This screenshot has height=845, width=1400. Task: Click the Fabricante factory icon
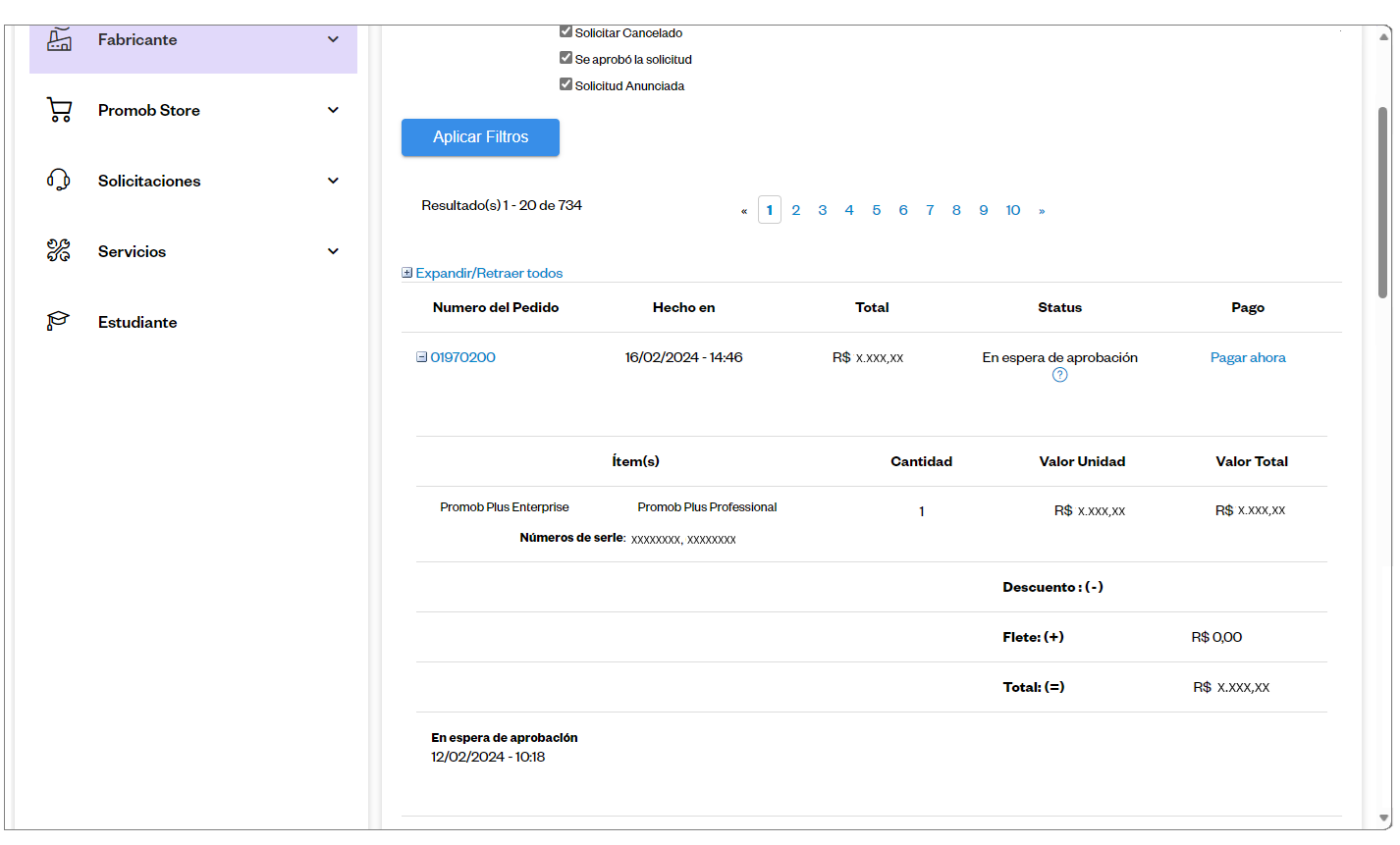pos(60,39)
